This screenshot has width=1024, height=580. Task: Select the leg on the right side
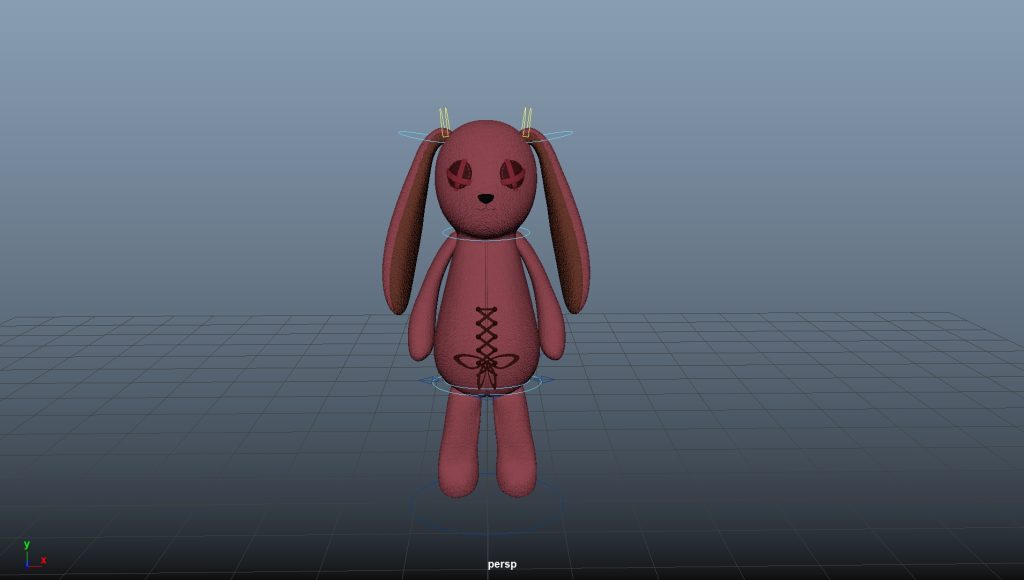tap(515, 443)
